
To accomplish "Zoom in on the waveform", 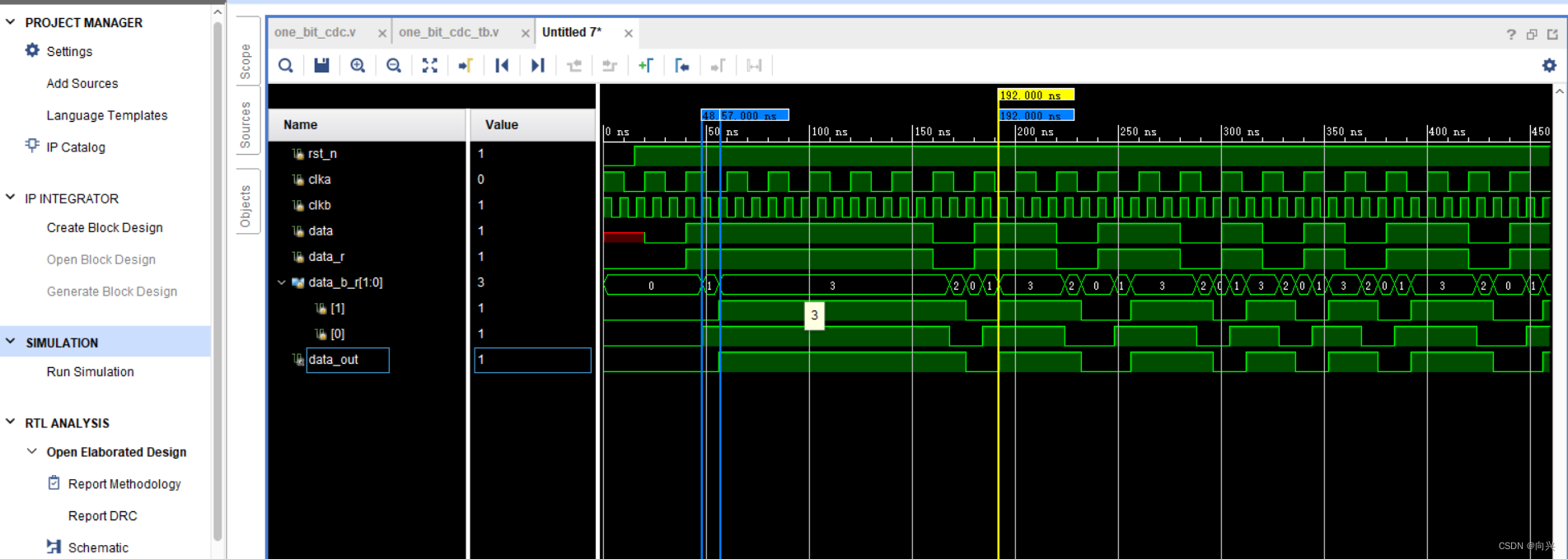I will coord(358,65).
